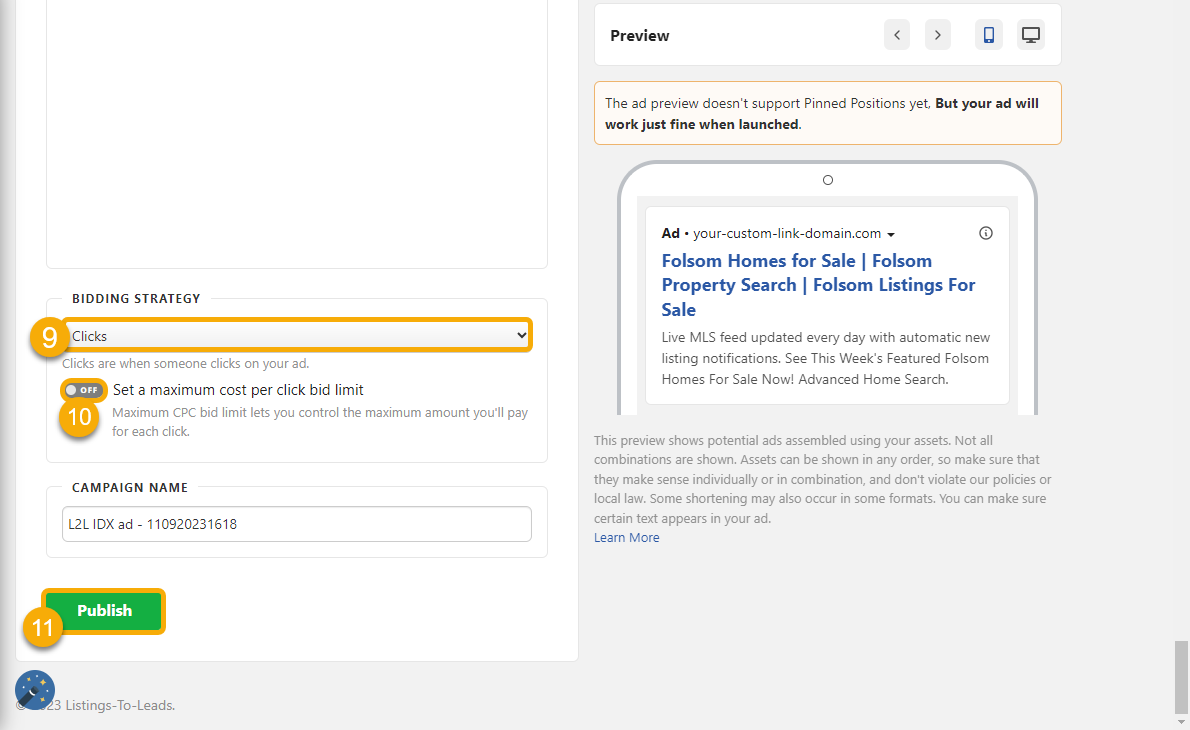
Task: Open the bidding strategy dropdown showing Clicks
Action: tap(296, 334)
